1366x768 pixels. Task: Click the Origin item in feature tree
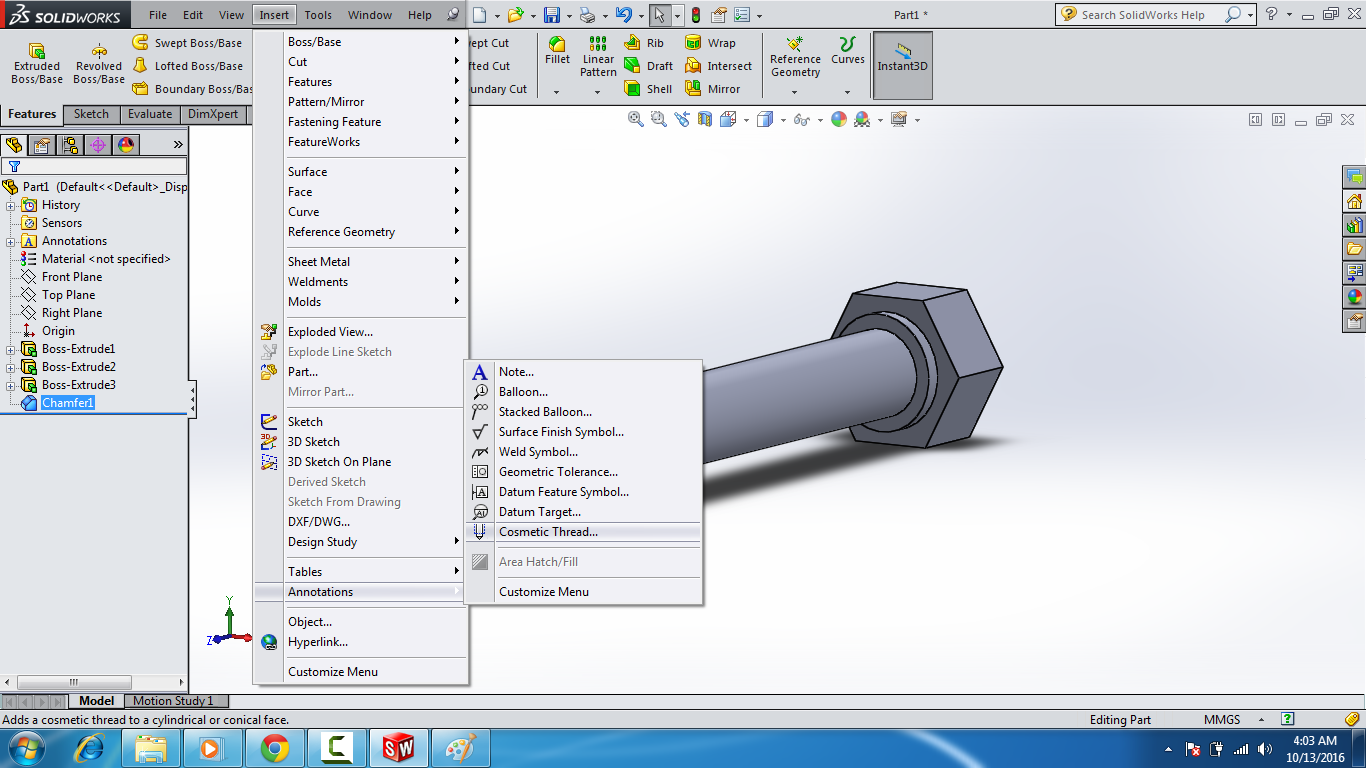(x=58, y=331)
